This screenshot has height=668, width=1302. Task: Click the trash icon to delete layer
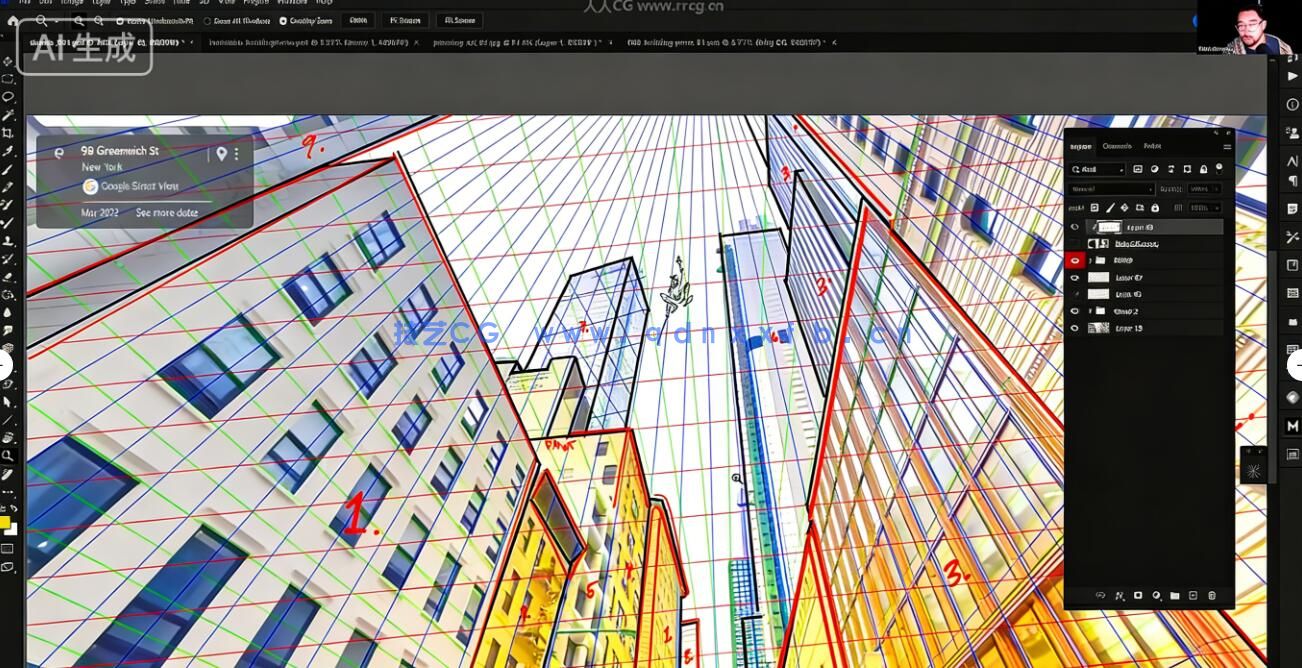tap(1212, 596)
